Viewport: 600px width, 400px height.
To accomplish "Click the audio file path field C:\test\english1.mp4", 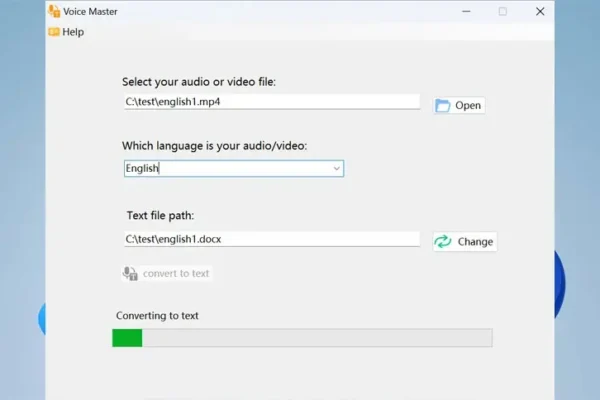I will tap(272, 102).
